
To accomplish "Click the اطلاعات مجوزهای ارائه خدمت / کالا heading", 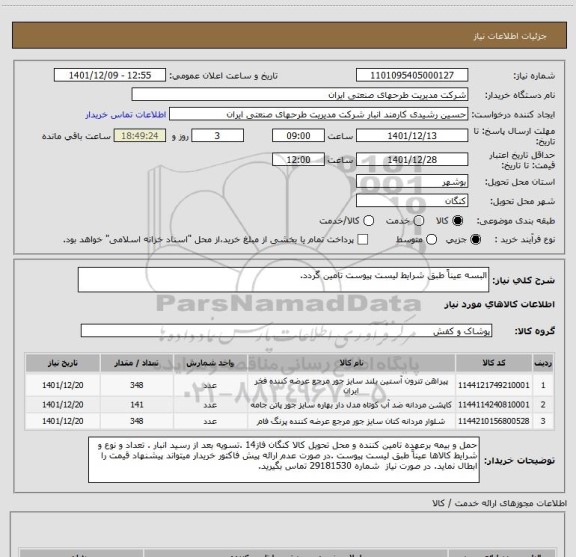I will [x=500, y=503].
